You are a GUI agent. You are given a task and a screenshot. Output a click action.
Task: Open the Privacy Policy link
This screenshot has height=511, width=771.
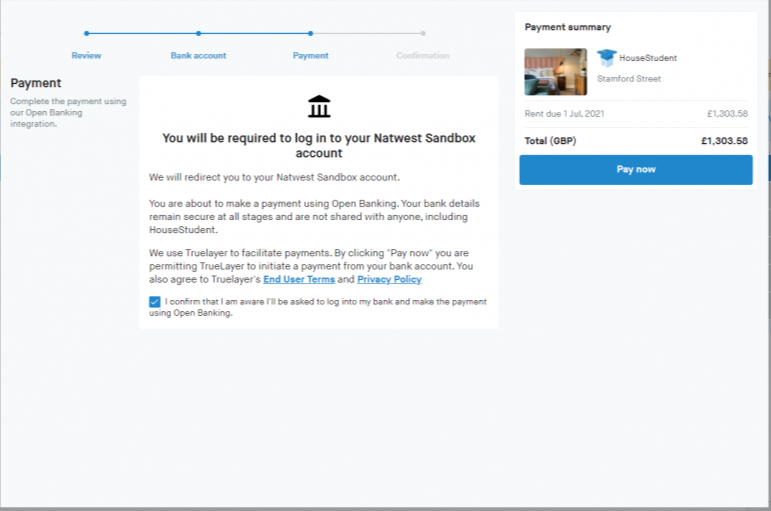click(389, 279)
